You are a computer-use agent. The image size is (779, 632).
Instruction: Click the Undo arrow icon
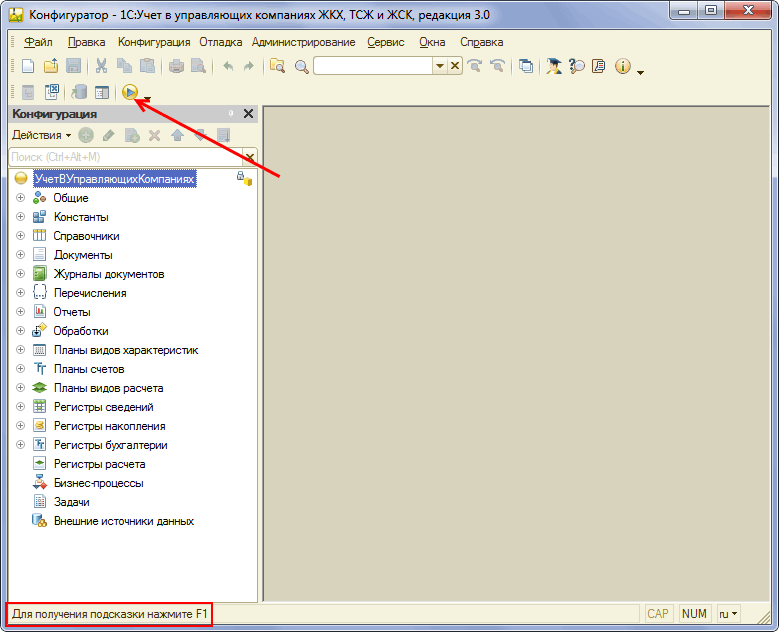[x=228, y=66]
